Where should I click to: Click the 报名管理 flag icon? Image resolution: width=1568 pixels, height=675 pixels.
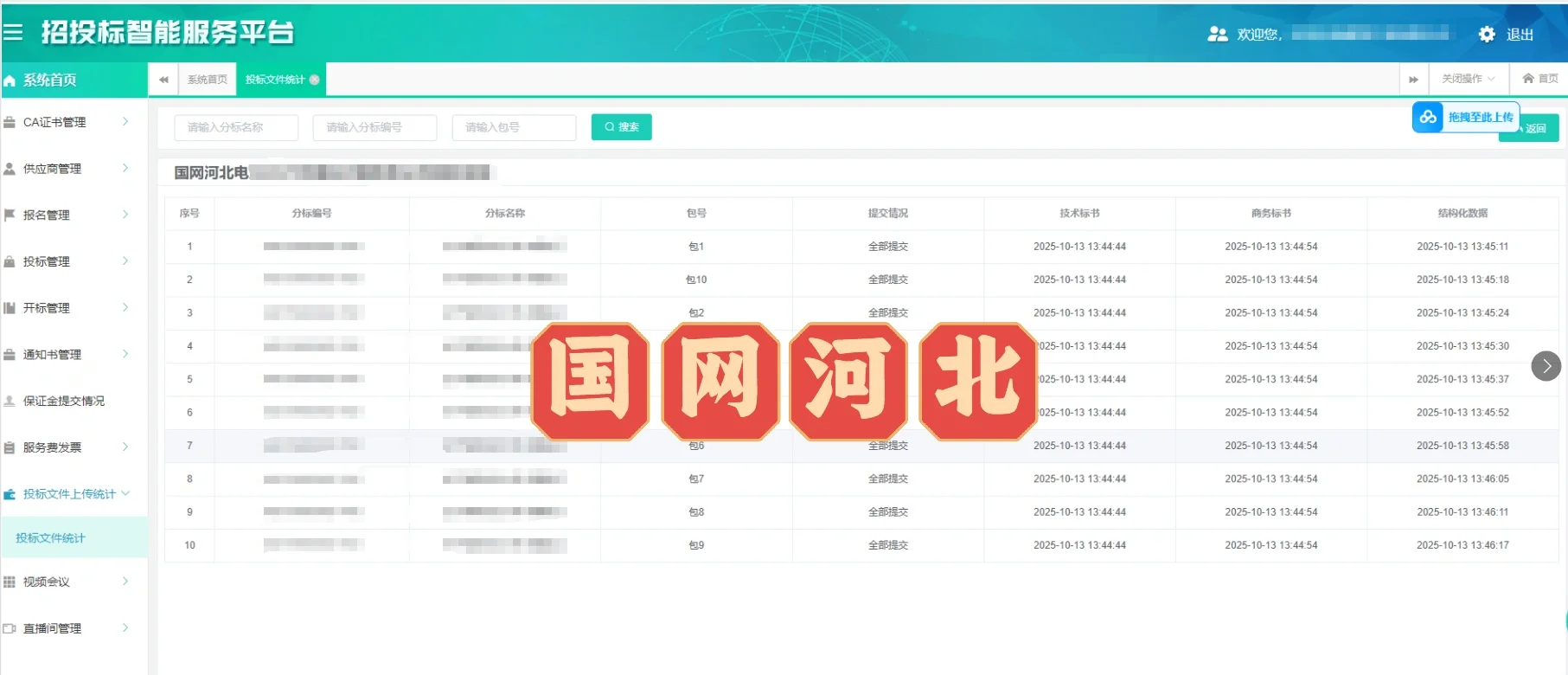coord(10,215)
